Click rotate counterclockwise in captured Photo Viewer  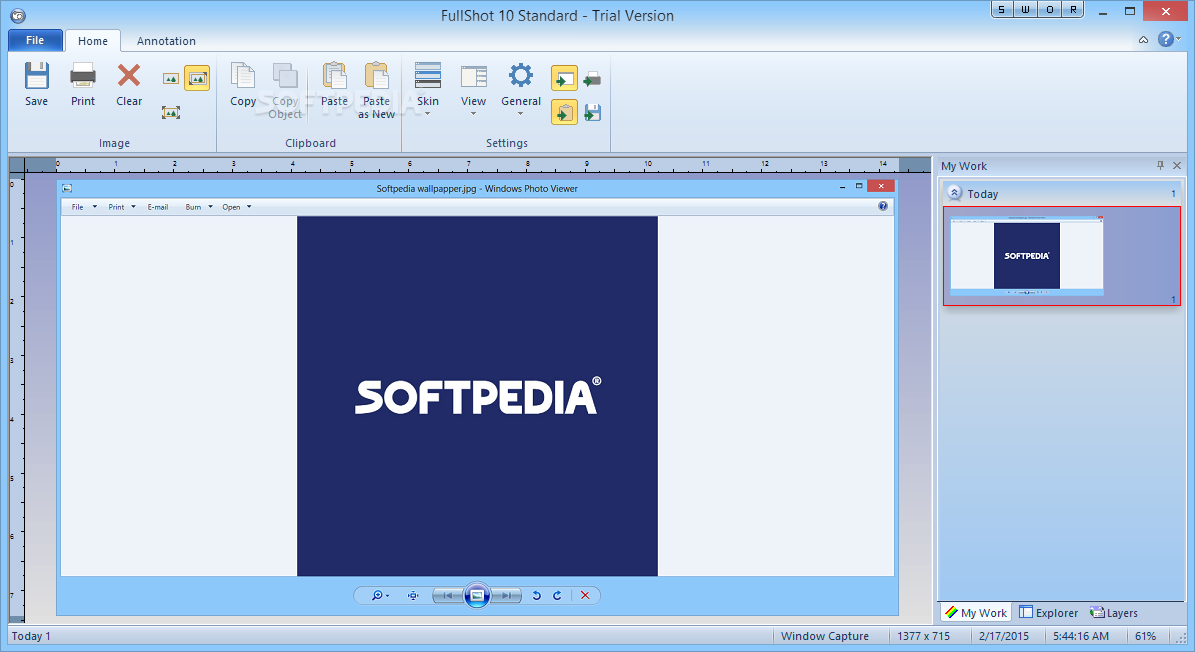pyautogui.click(x=537, y=596)
